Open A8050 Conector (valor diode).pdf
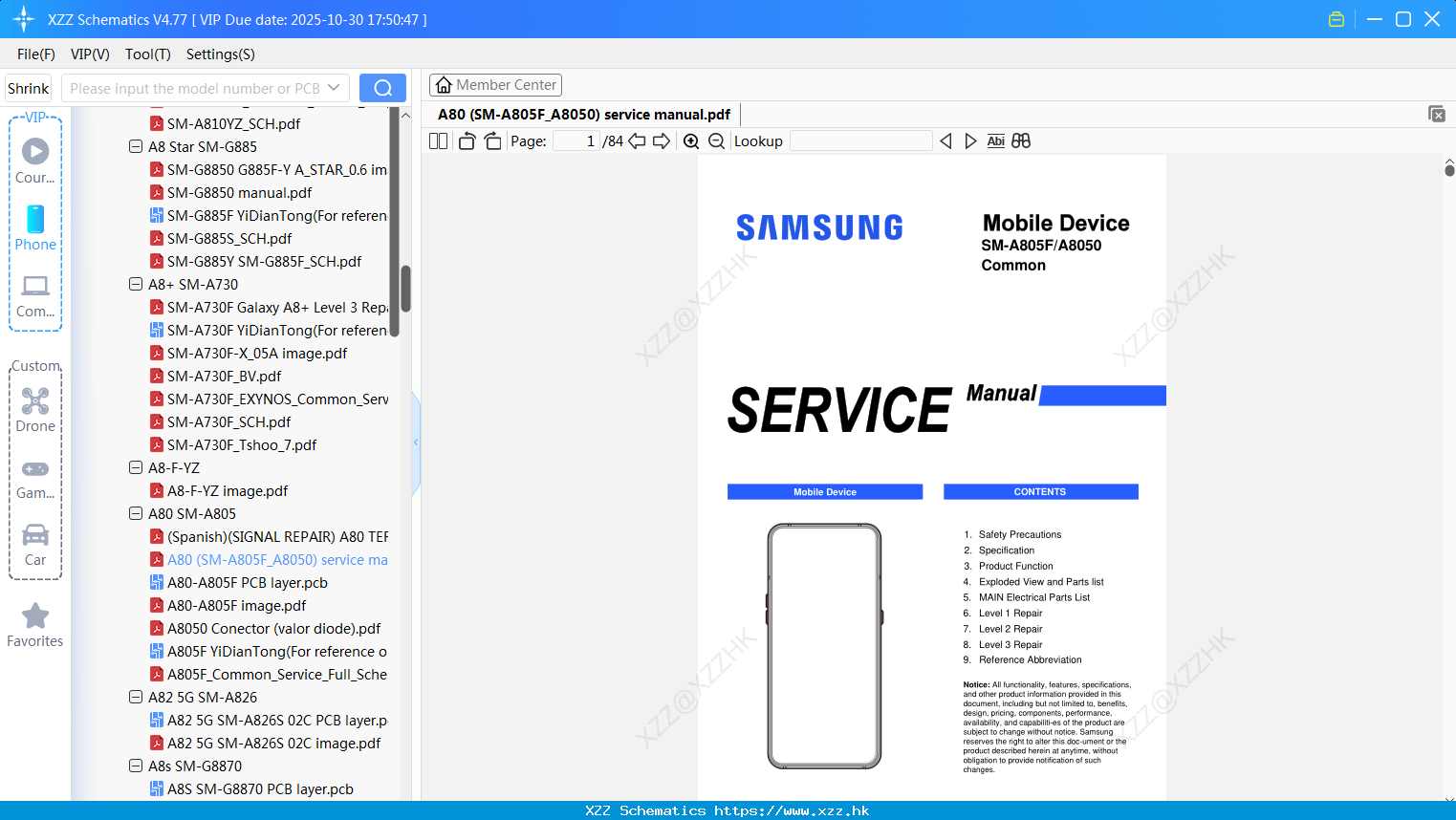 [265, 628]
